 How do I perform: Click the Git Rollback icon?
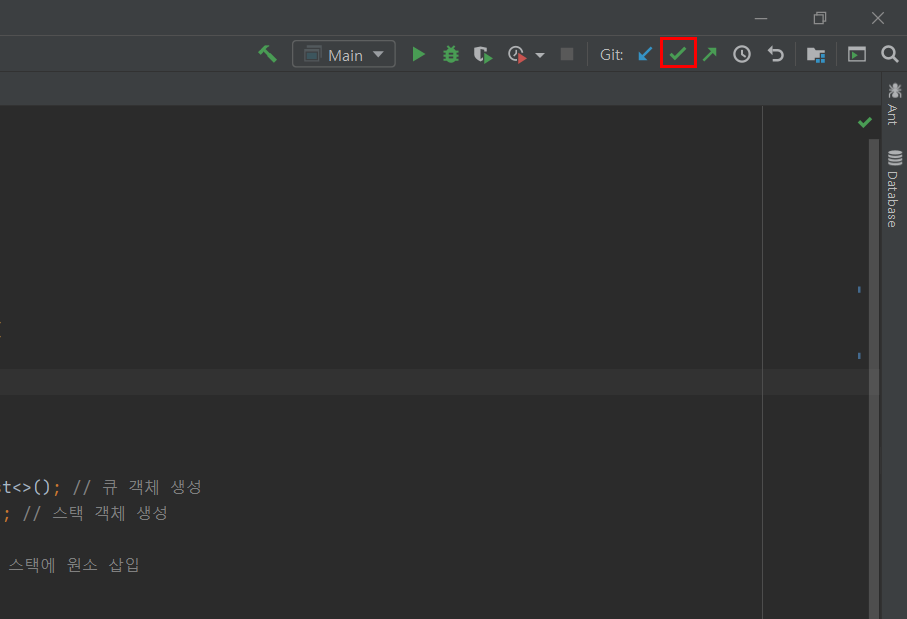[x=775, y=54]
